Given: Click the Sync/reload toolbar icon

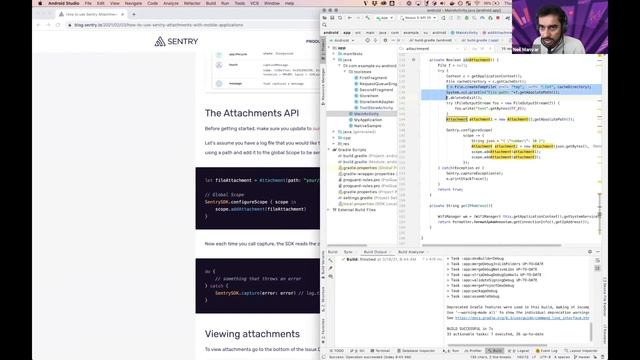Looking at the screenshot, I should [340, 18].
